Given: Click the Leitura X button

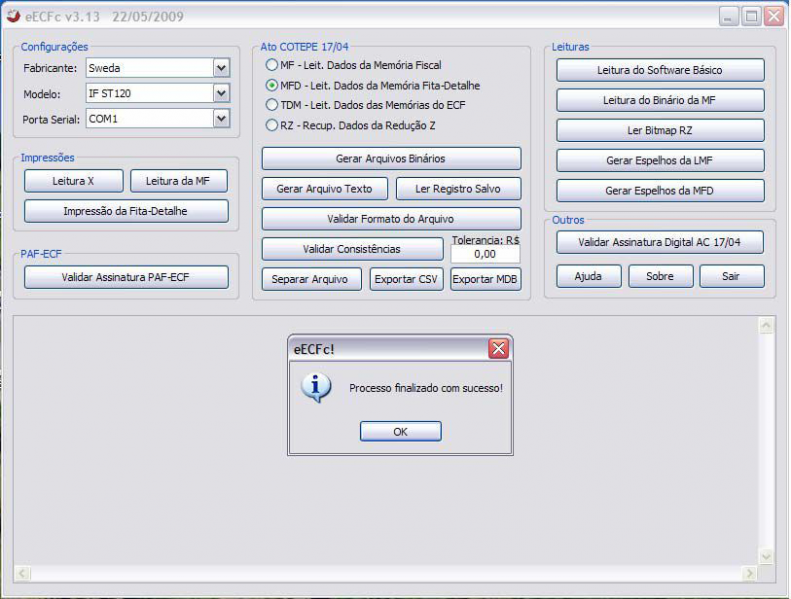Looking at the screenshot, I should 74,181.
